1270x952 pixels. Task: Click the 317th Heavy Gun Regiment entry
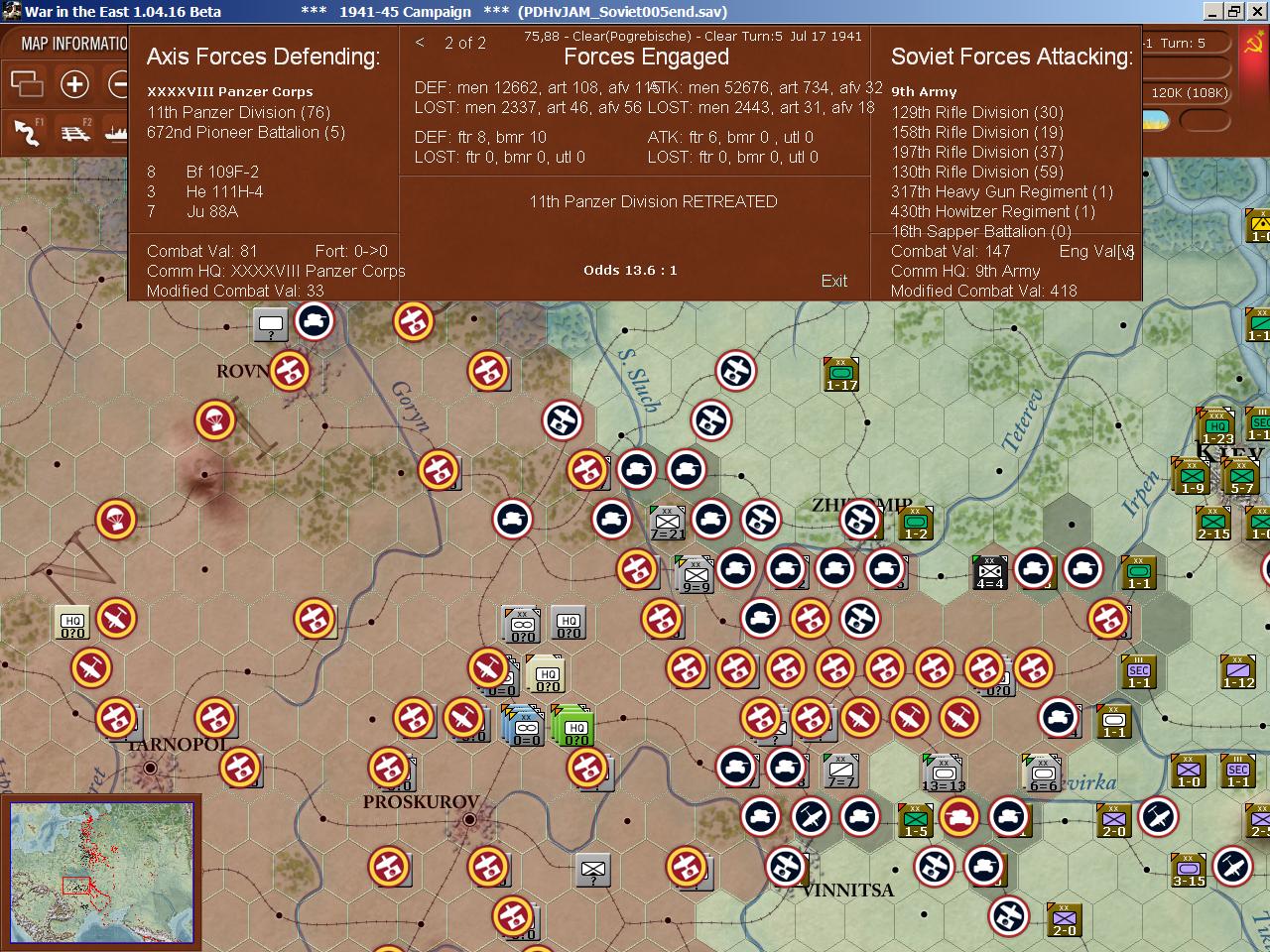click(1002, 191)
